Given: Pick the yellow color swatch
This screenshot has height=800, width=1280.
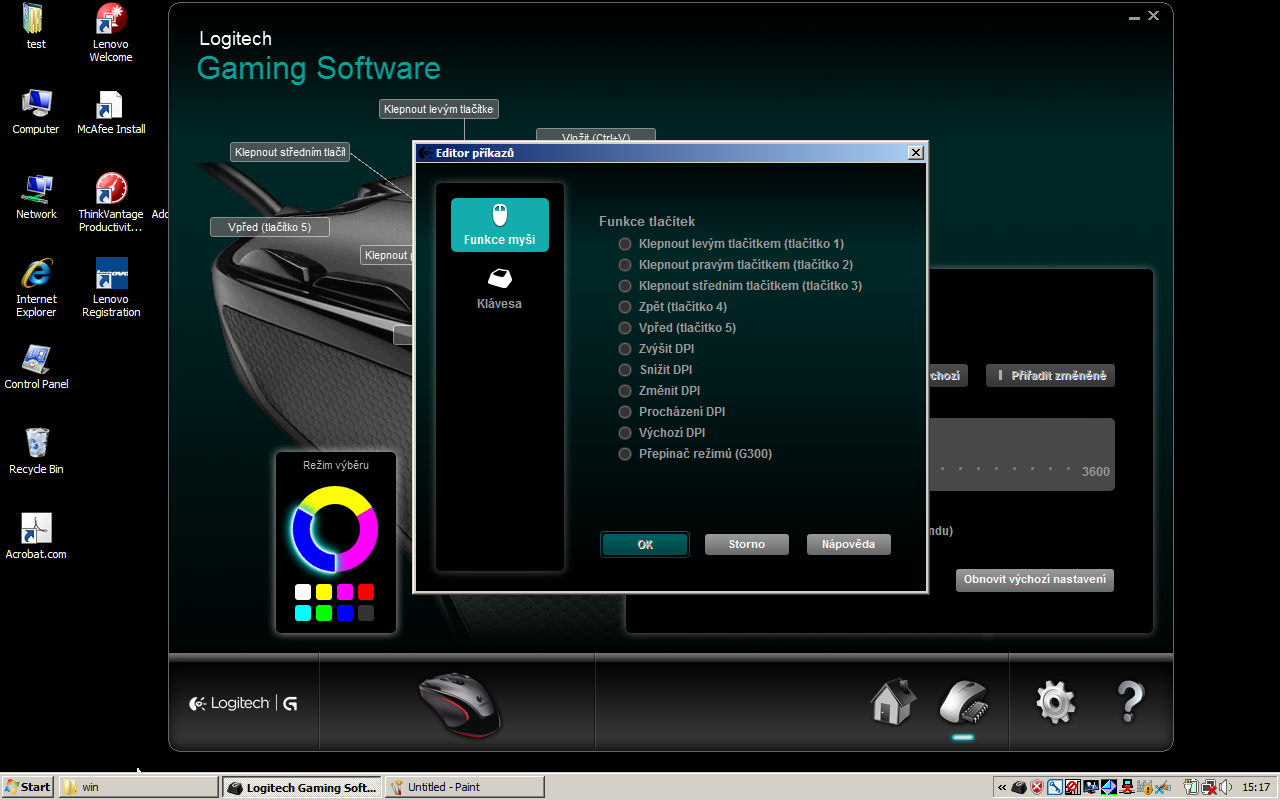Looking at the screenshot, I should 324,592.
